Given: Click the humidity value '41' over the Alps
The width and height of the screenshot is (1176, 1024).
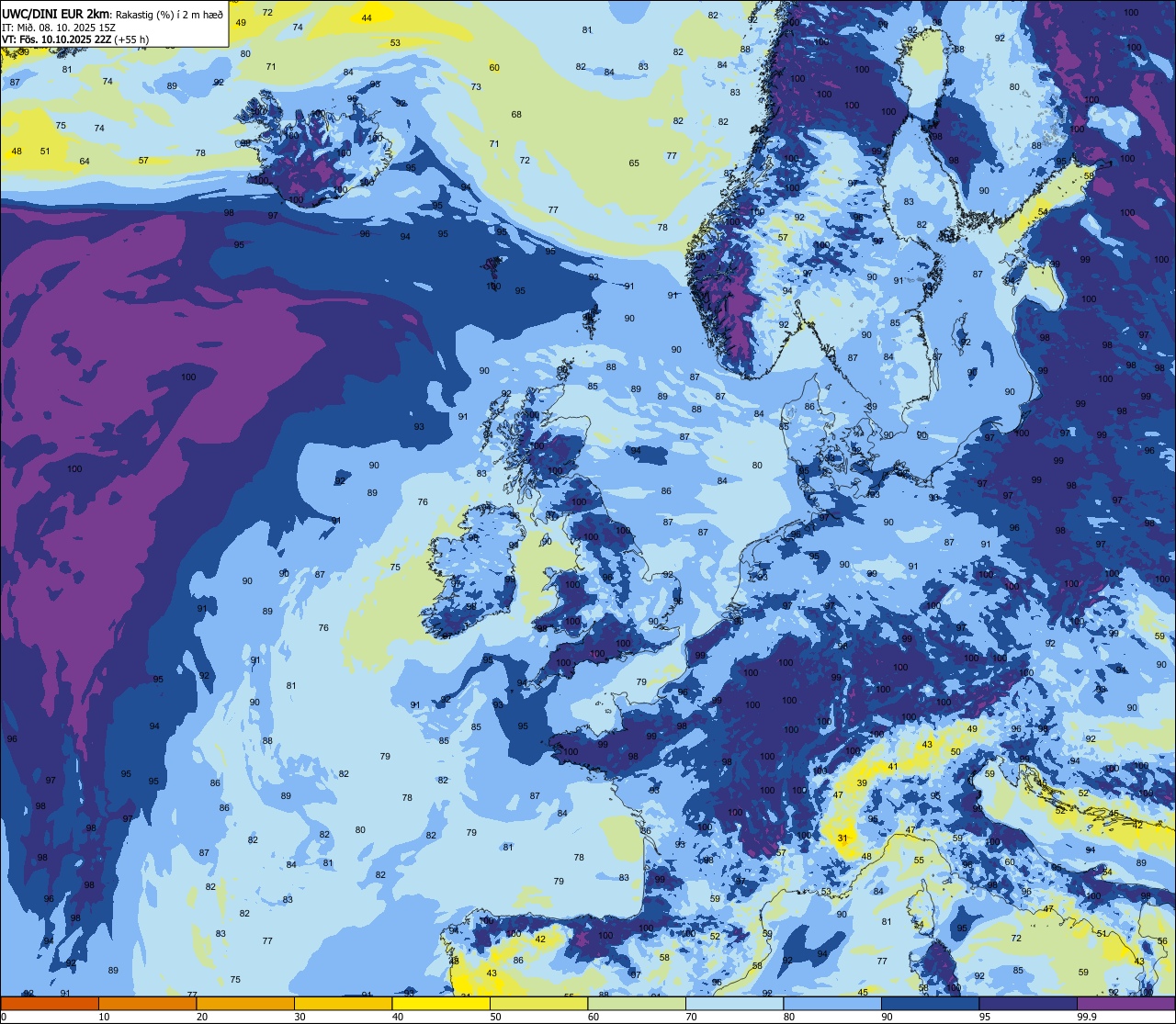Looking at the screenshot, I should coord(892,766).
